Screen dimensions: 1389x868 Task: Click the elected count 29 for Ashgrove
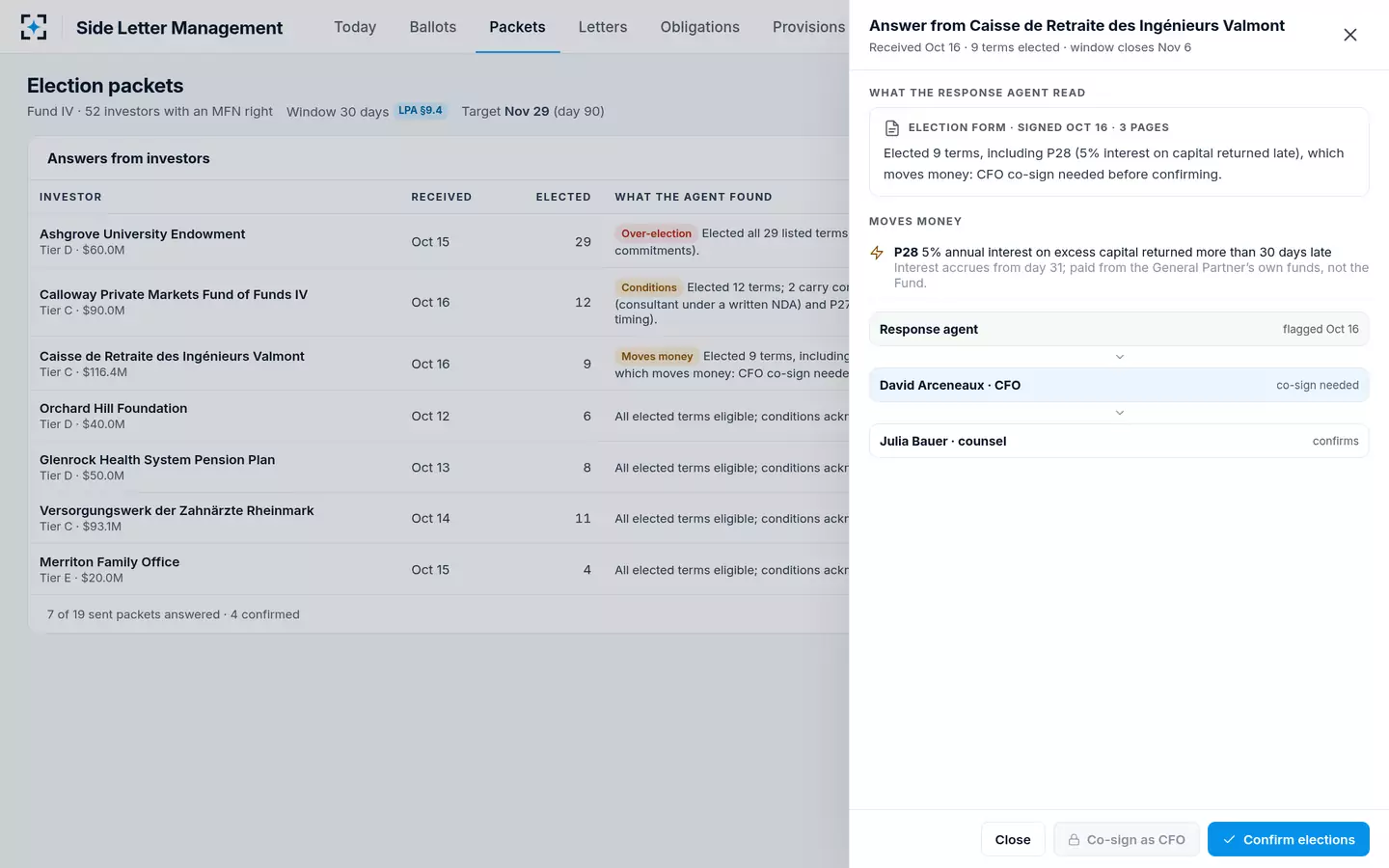pos(583,241)
